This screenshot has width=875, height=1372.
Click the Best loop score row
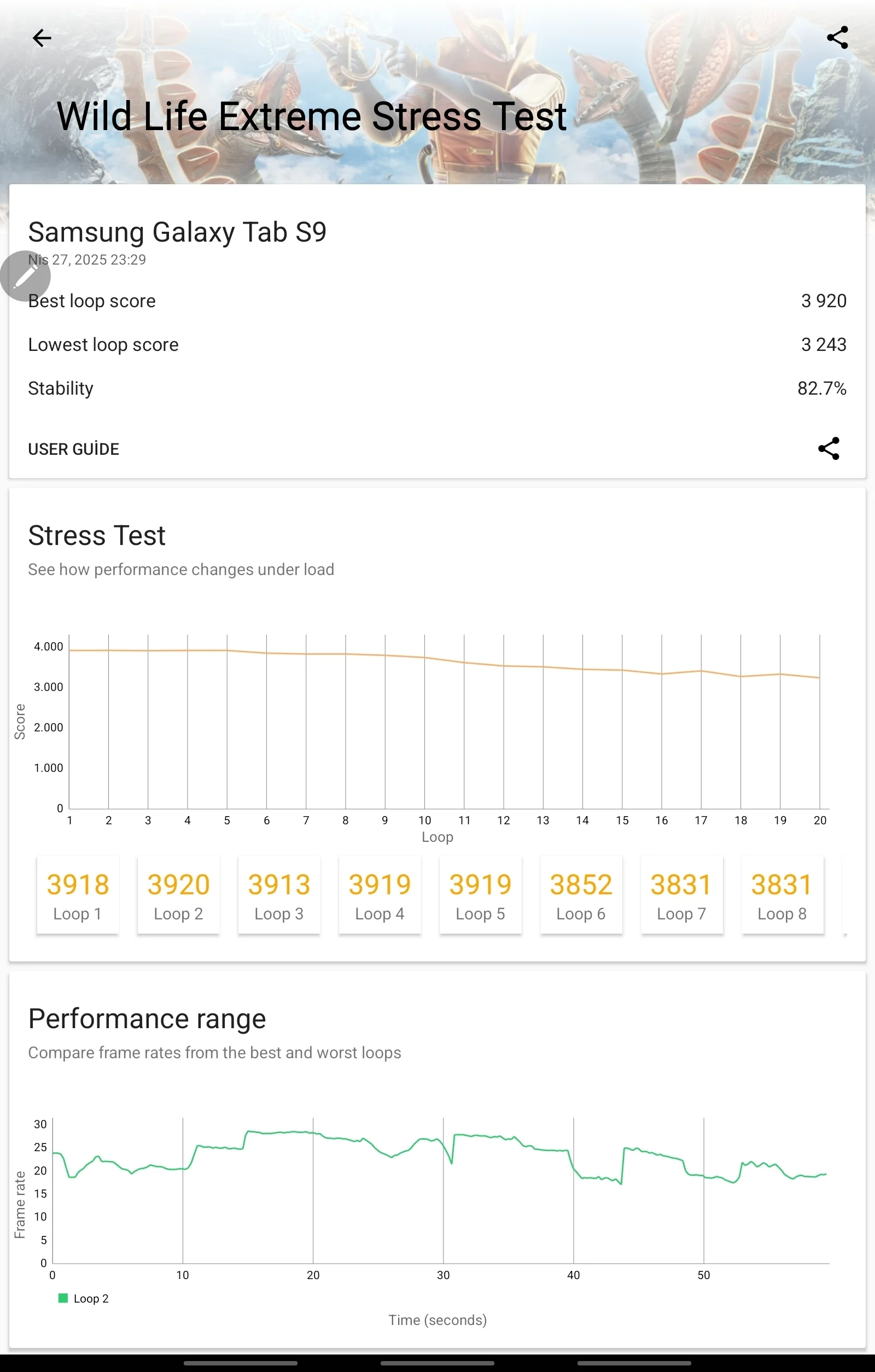pos(437,301)
